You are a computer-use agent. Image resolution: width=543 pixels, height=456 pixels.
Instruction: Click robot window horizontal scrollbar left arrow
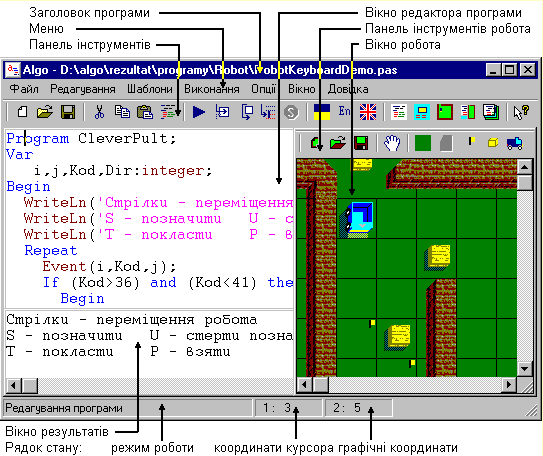304,384
